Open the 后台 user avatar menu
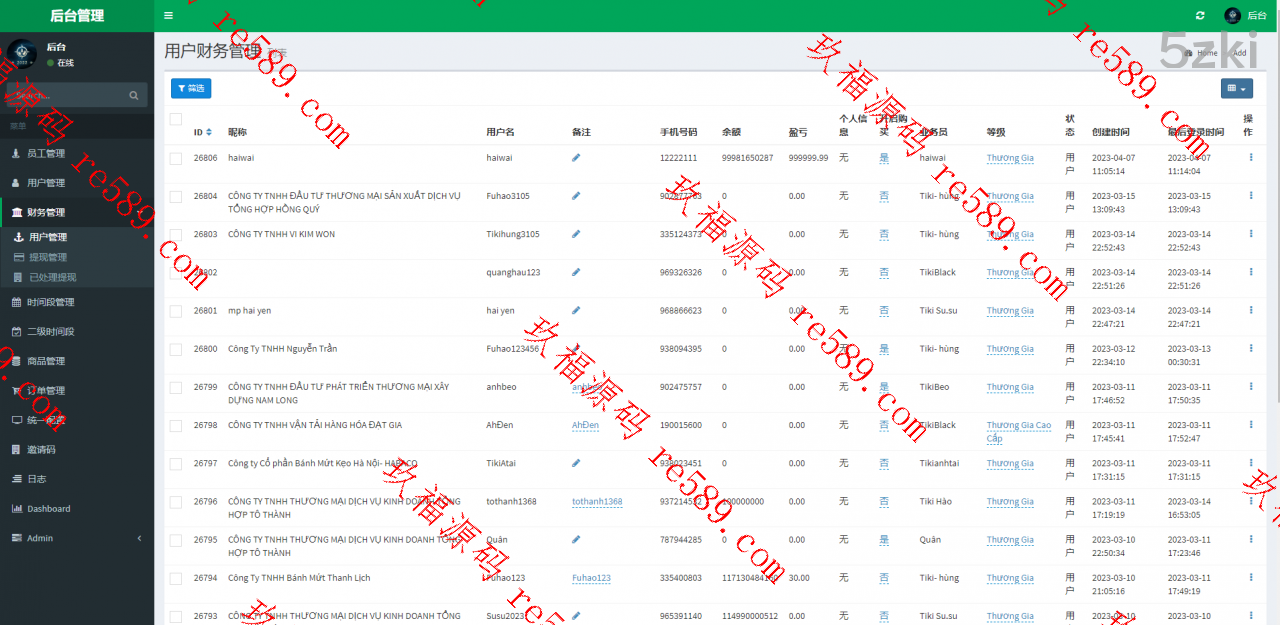This screenshot has width=1280, height=625. (x=1245, y=16)
